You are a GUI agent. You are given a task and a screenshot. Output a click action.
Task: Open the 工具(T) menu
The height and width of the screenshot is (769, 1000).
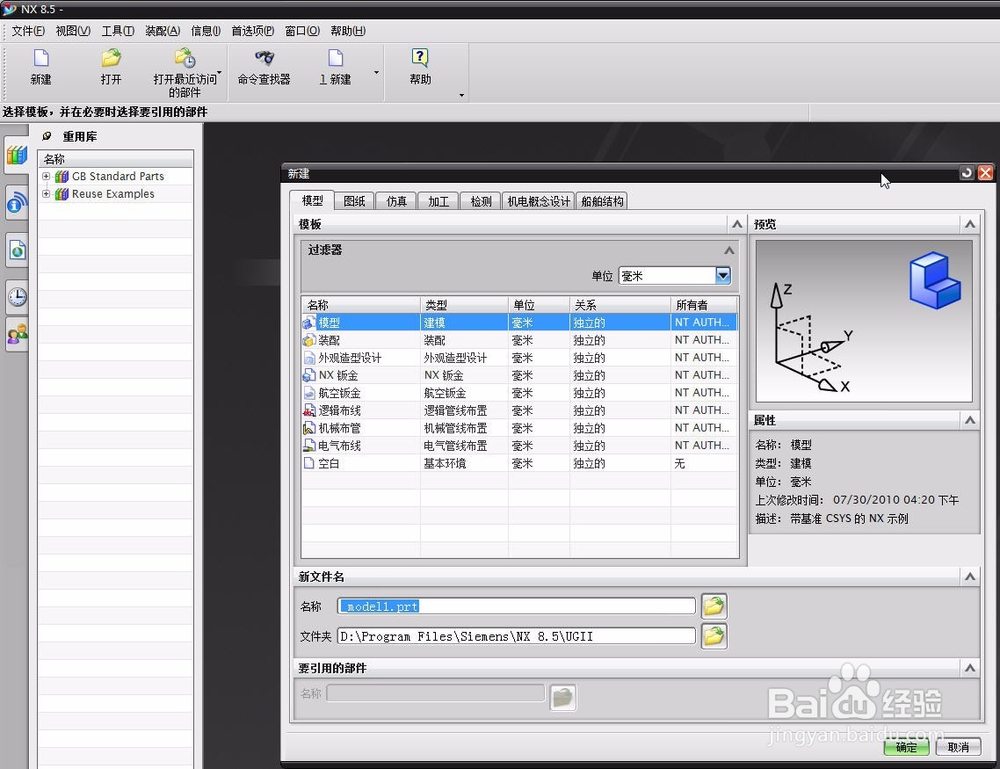(118, 31)
